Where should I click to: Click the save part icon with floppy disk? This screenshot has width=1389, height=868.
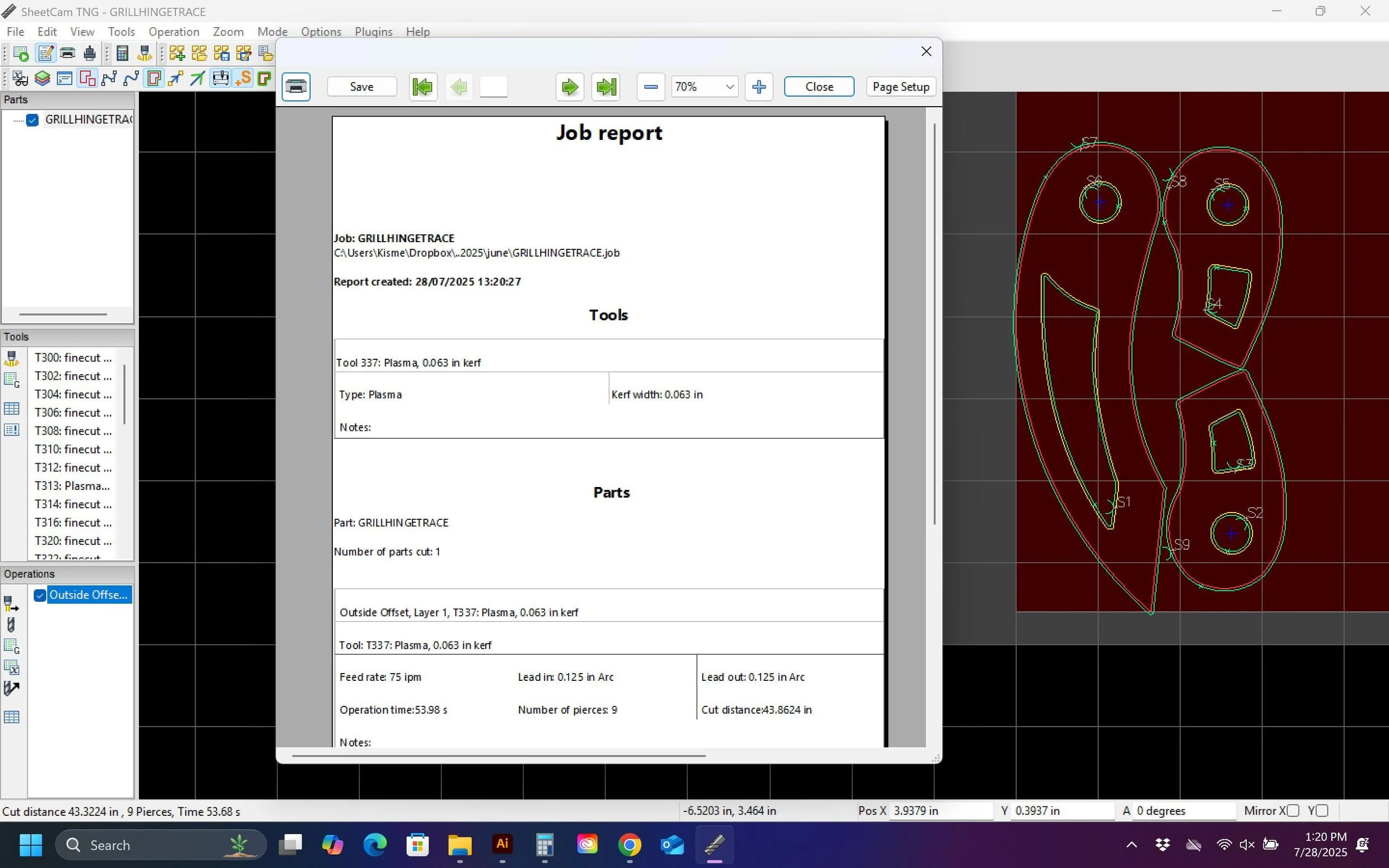[222, 53]
